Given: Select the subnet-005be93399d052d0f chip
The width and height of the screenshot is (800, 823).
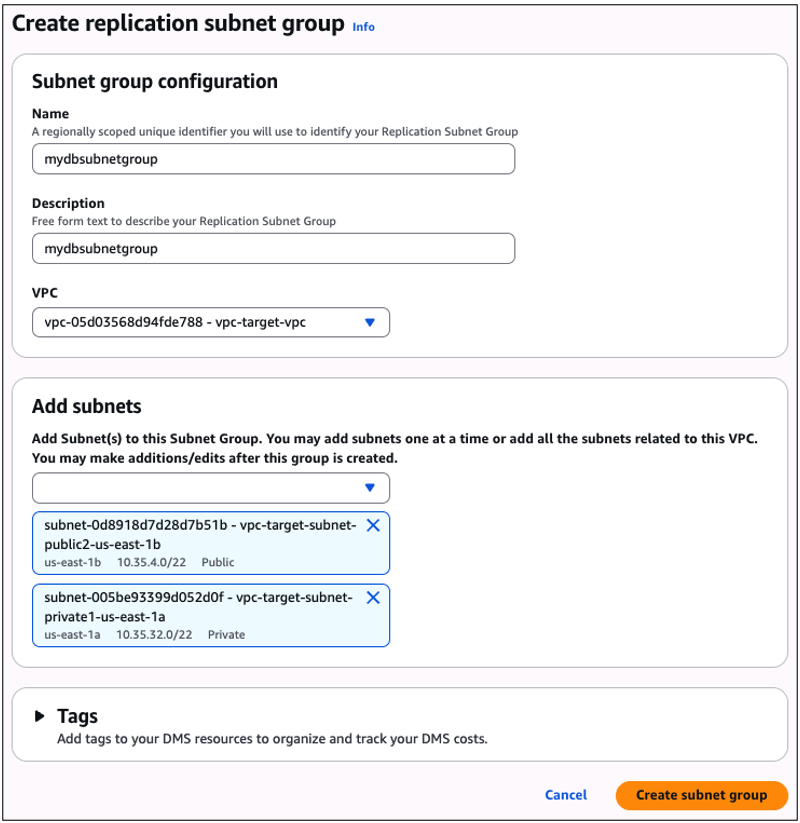Looking at the screenshot, I should [x=200, y=616].
